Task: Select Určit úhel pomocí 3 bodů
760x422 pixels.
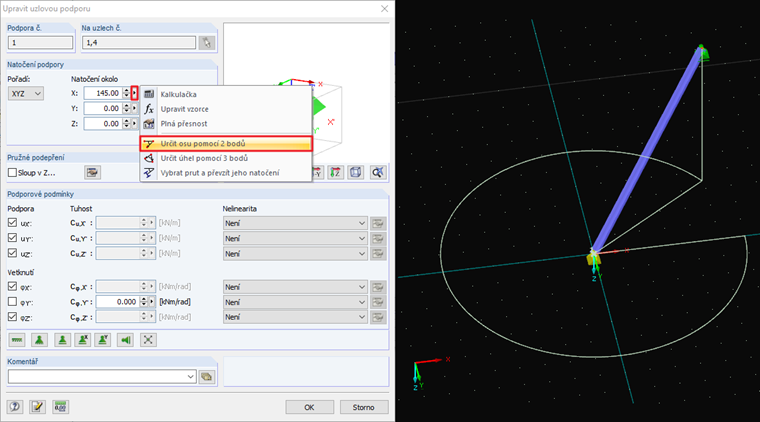Action: click(226, 158)
